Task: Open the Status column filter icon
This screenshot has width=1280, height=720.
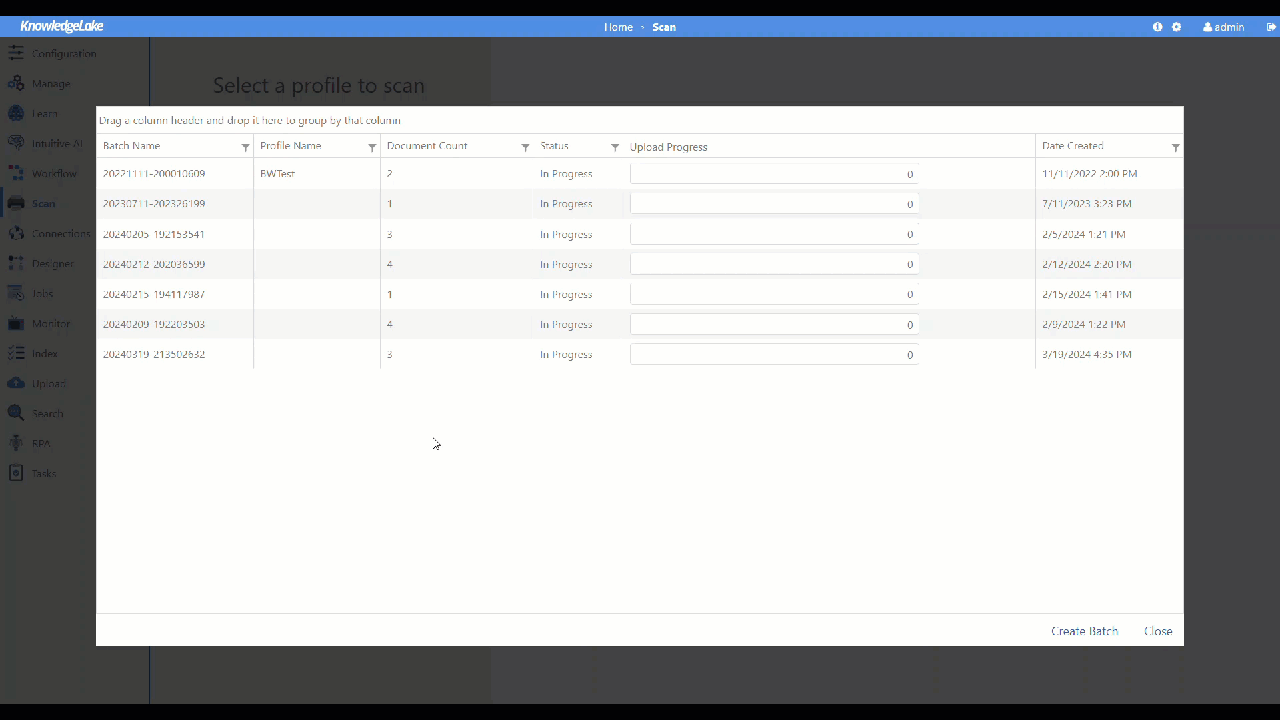Action: pos(615,147)
